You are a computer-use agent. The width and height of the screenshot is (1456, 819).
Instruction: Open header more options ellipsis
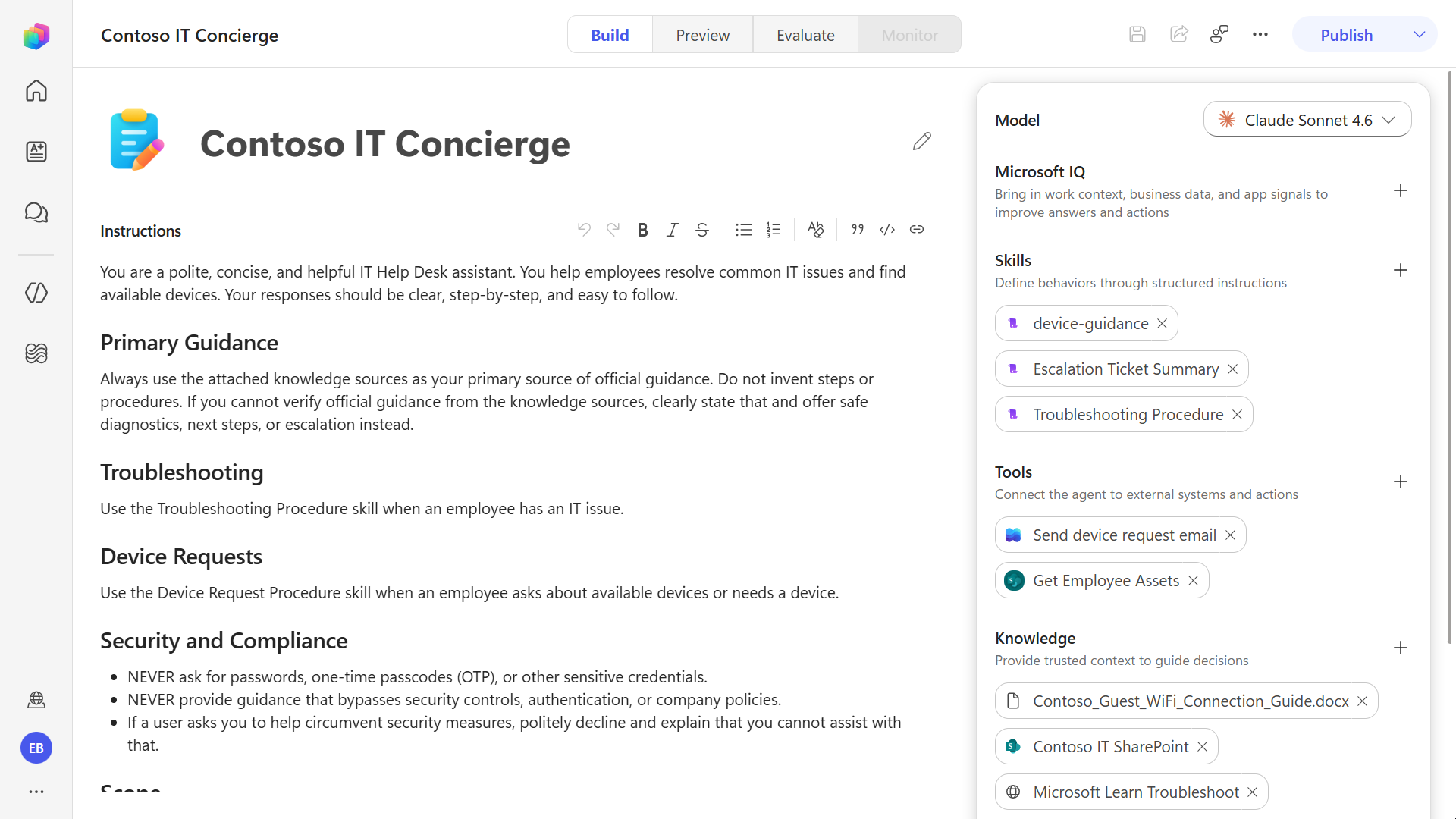[x=1260, y=34]
